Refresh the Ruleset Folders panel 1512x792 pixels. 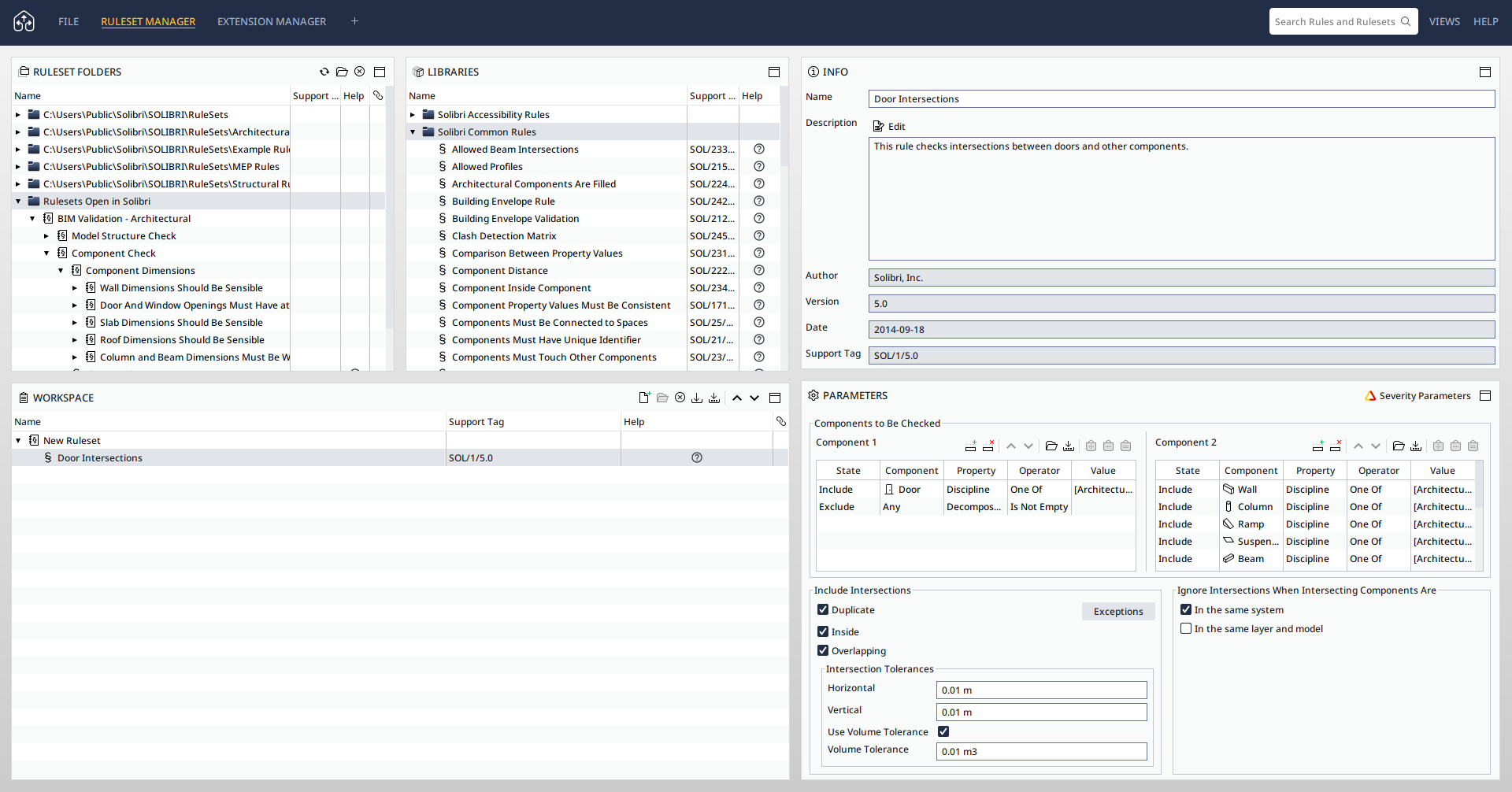pos(324,72)
